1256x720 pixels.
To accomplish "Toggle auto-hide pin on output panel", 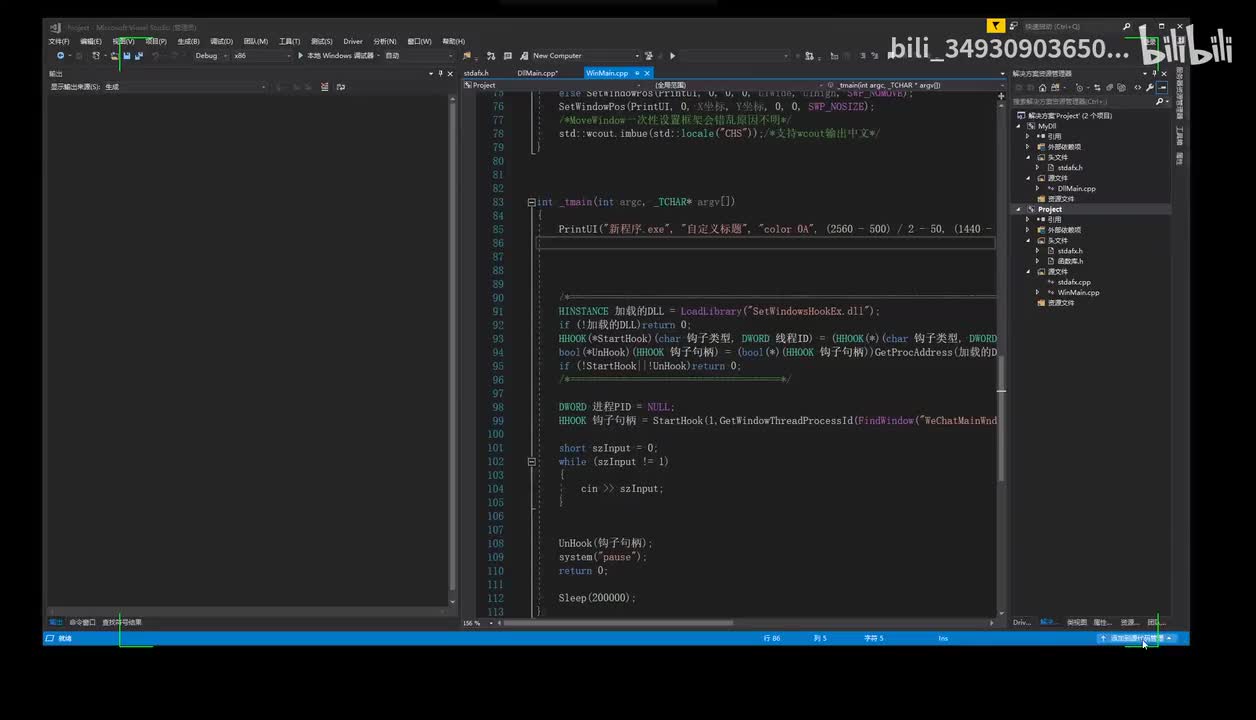I will tap(440, 74).
